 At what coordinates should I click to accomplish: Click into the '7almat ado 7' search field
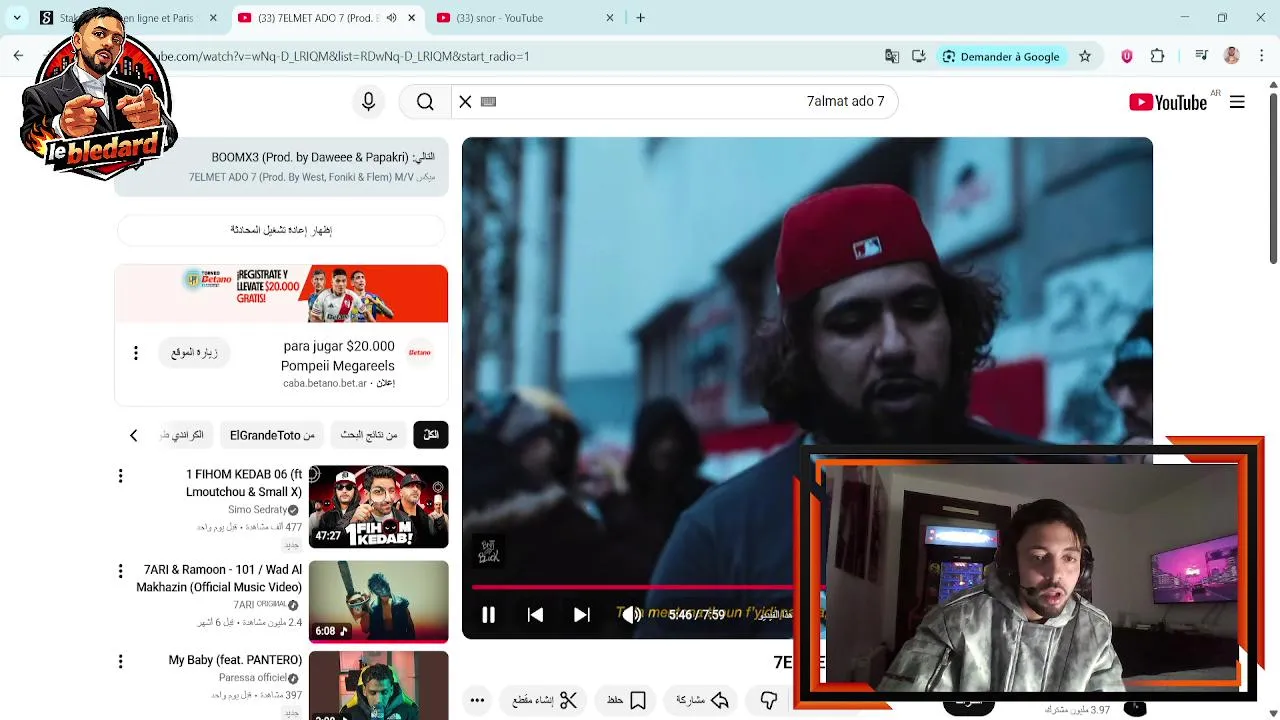pos(690,101)
